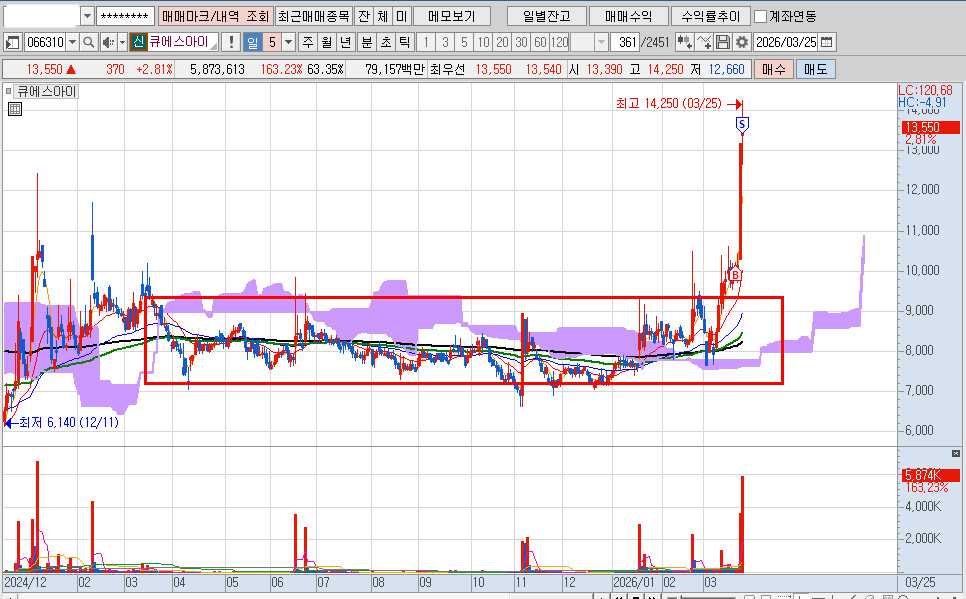Expand the period value 5 dropdown
Viewport: 966px width, 599px height.
[289, 42]
